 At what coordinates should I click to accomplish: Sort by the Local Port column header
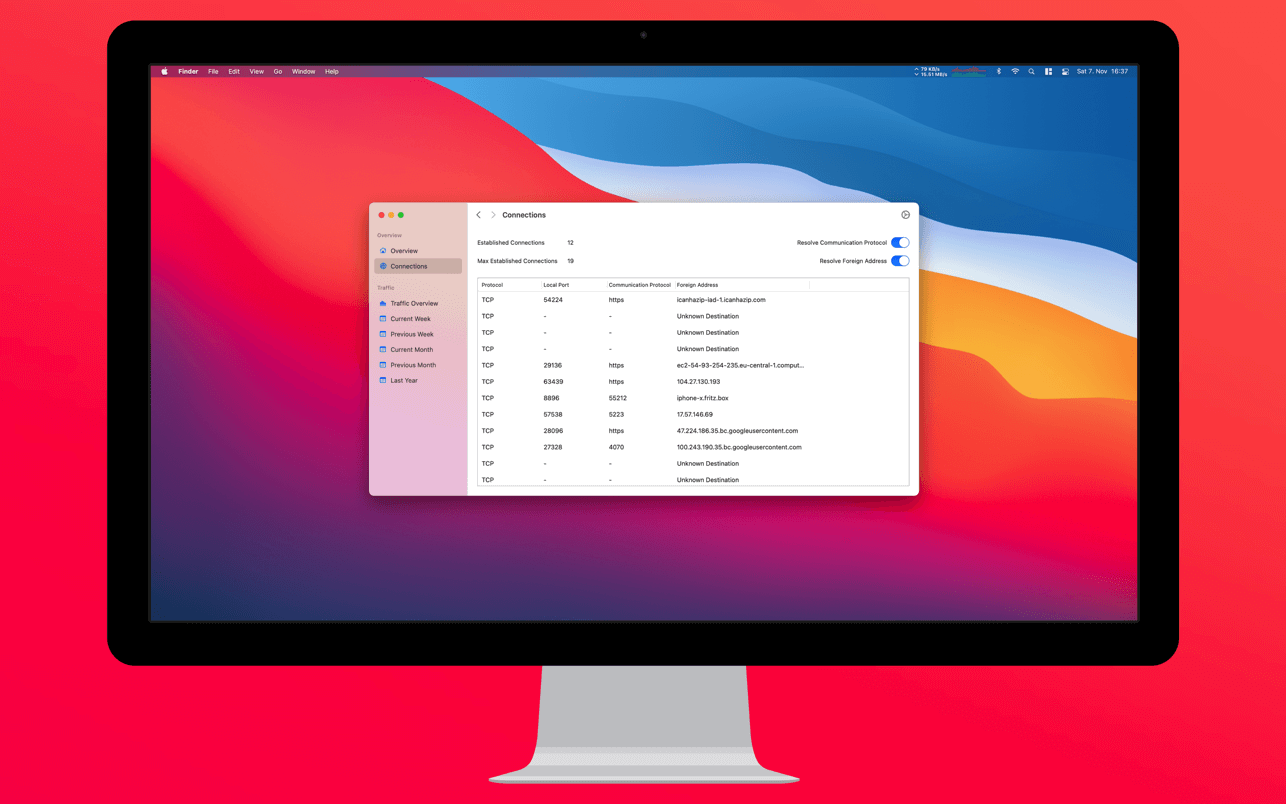pos(556,285)
